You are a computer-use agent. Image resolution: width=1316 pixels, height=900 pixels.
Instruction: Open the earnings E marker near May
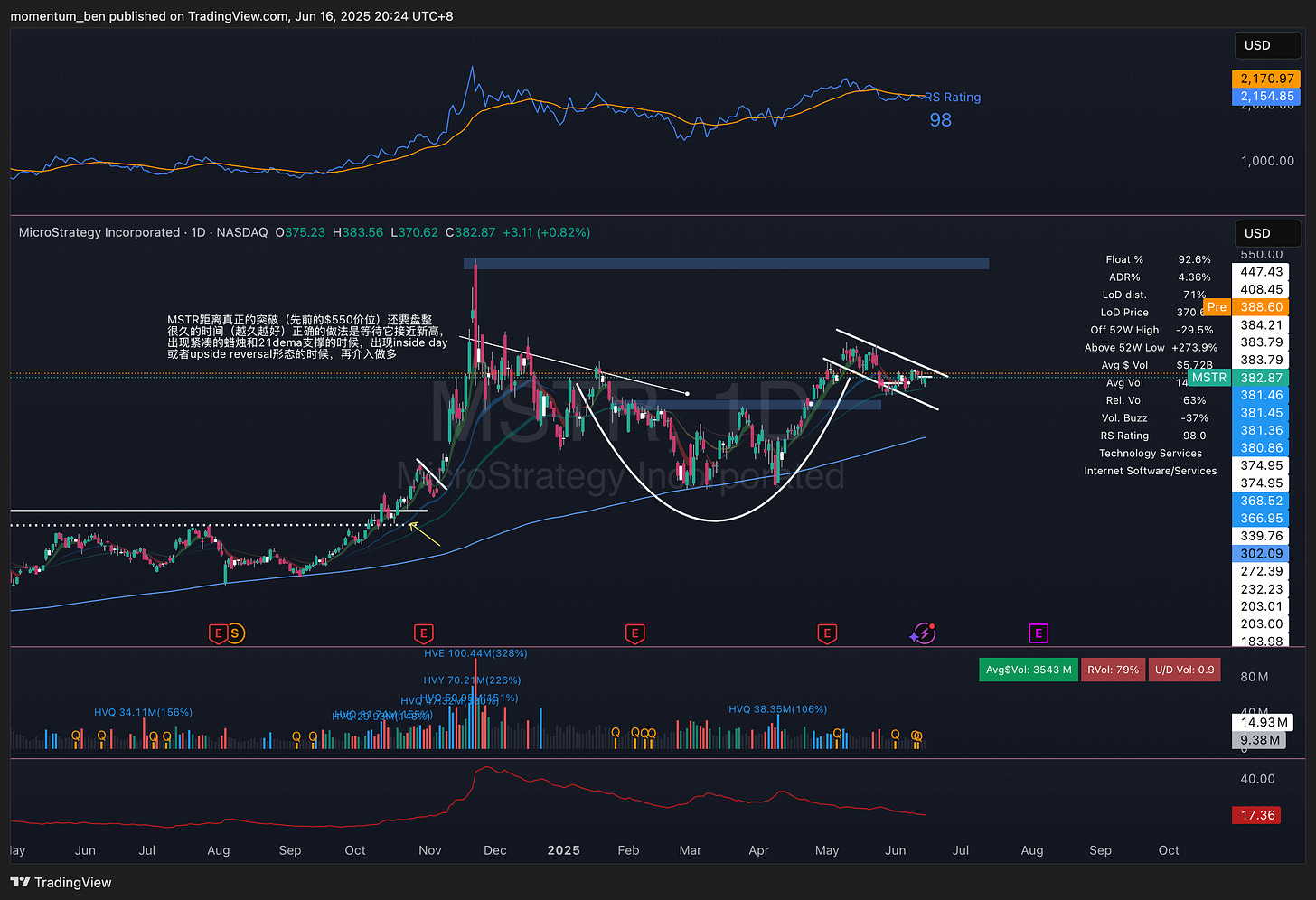(x=826, y=633)
